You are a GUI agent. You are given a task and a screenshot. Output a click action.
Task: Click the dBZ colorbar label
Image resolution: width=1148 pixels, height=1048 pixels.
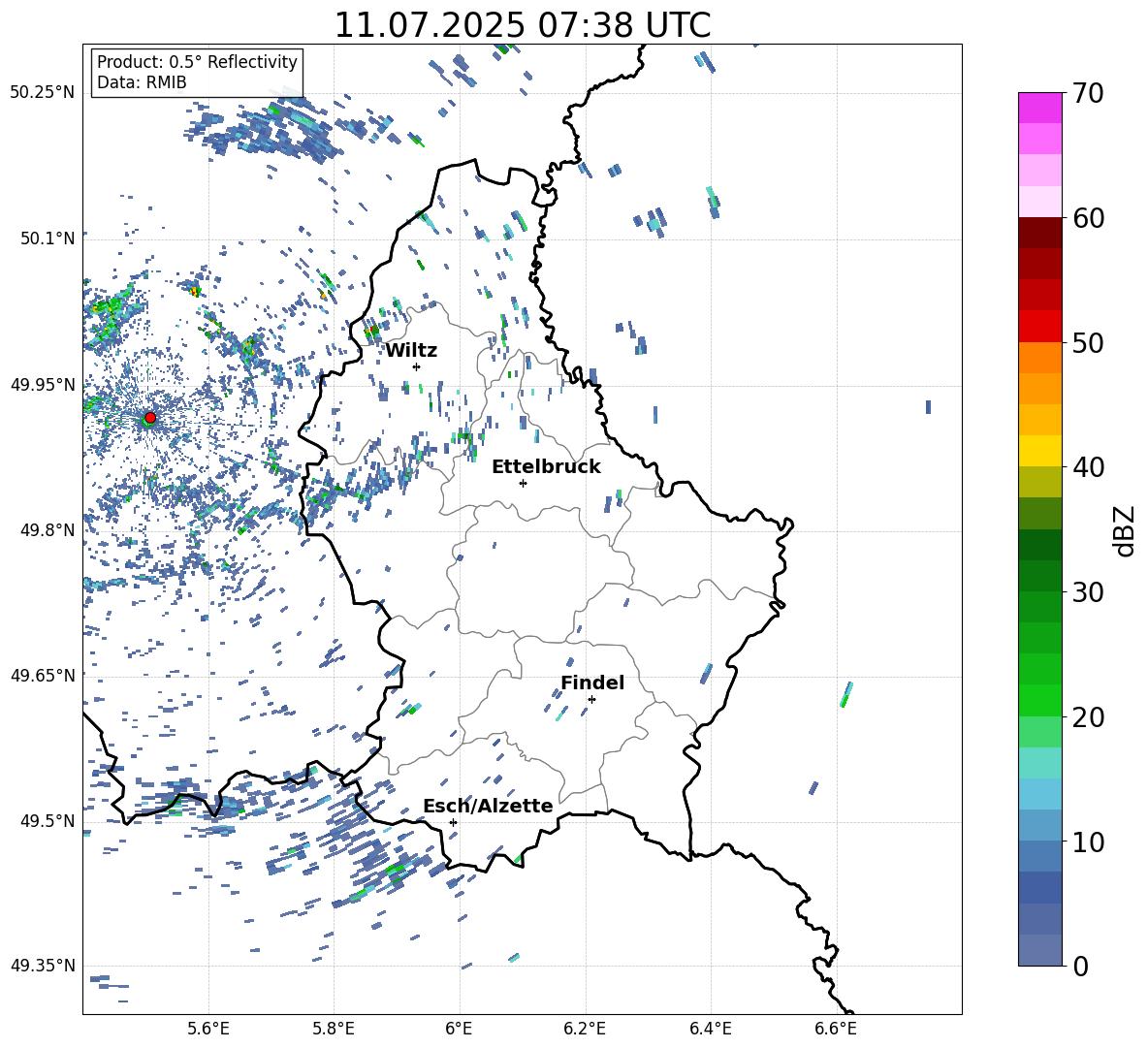point(1125,530)
